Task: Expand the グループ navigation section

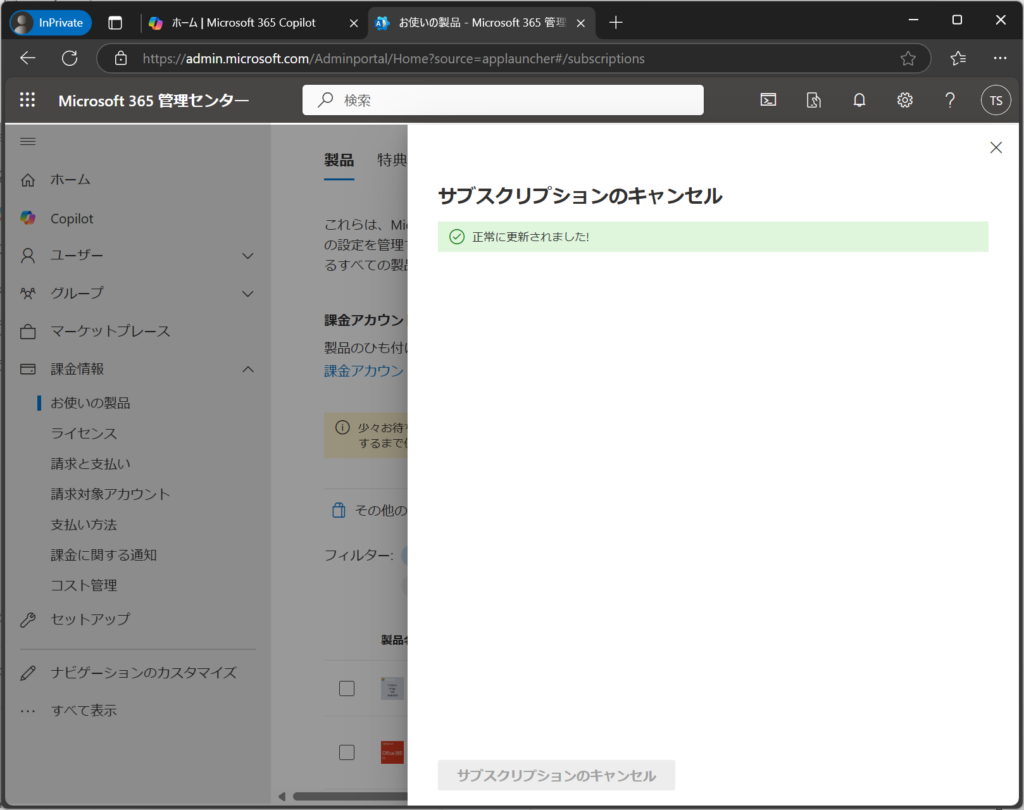Action: pos(248,294)
